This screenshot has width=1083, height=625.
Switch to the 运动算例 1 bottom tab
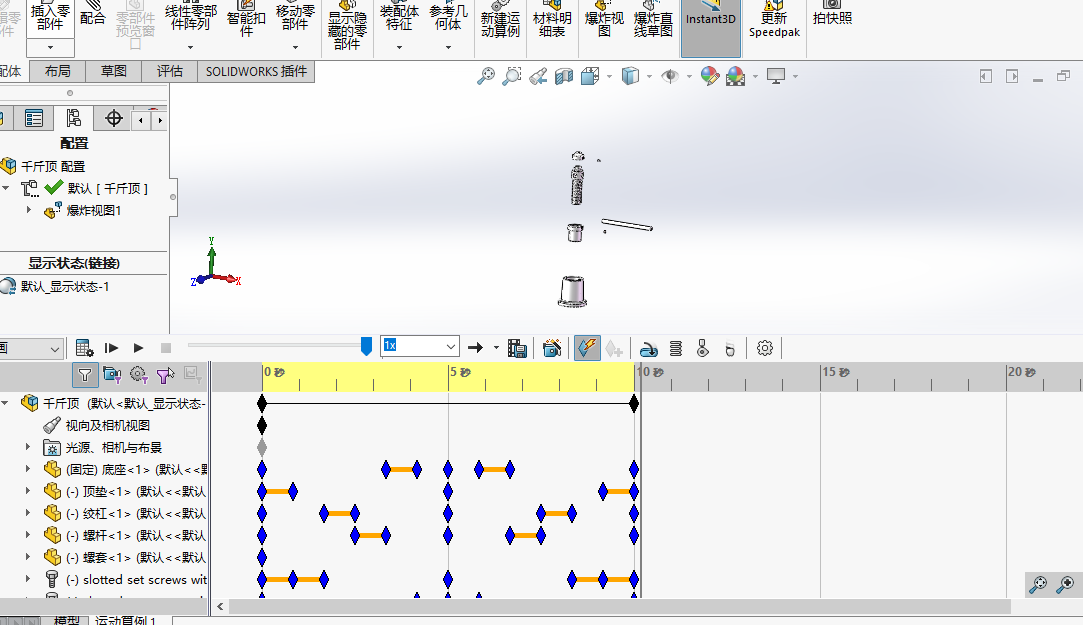point(126,620)
